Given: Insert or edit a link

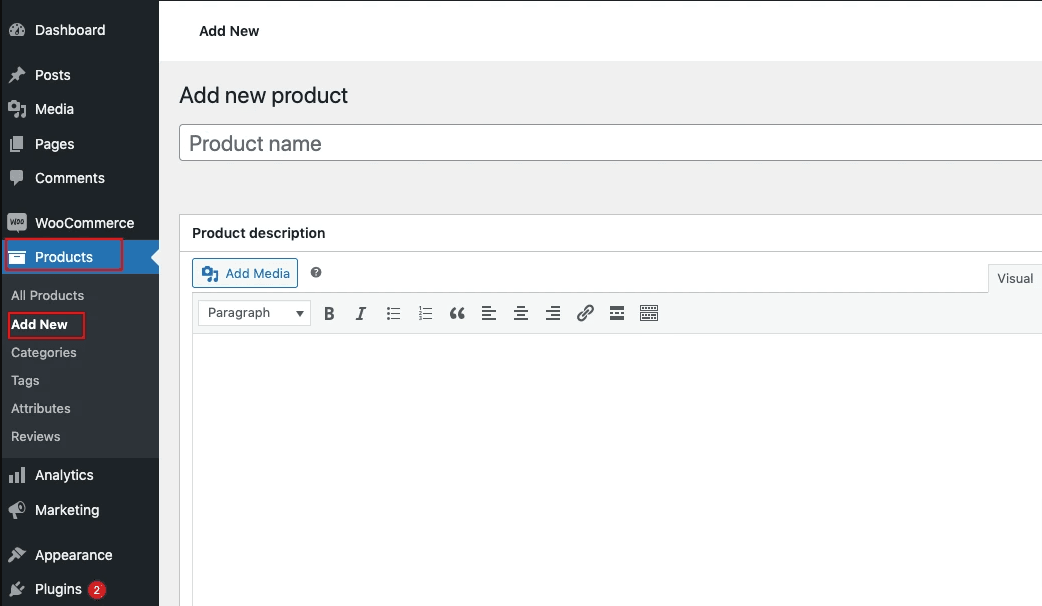Looking at the screenshot, I should coord(585,314).
